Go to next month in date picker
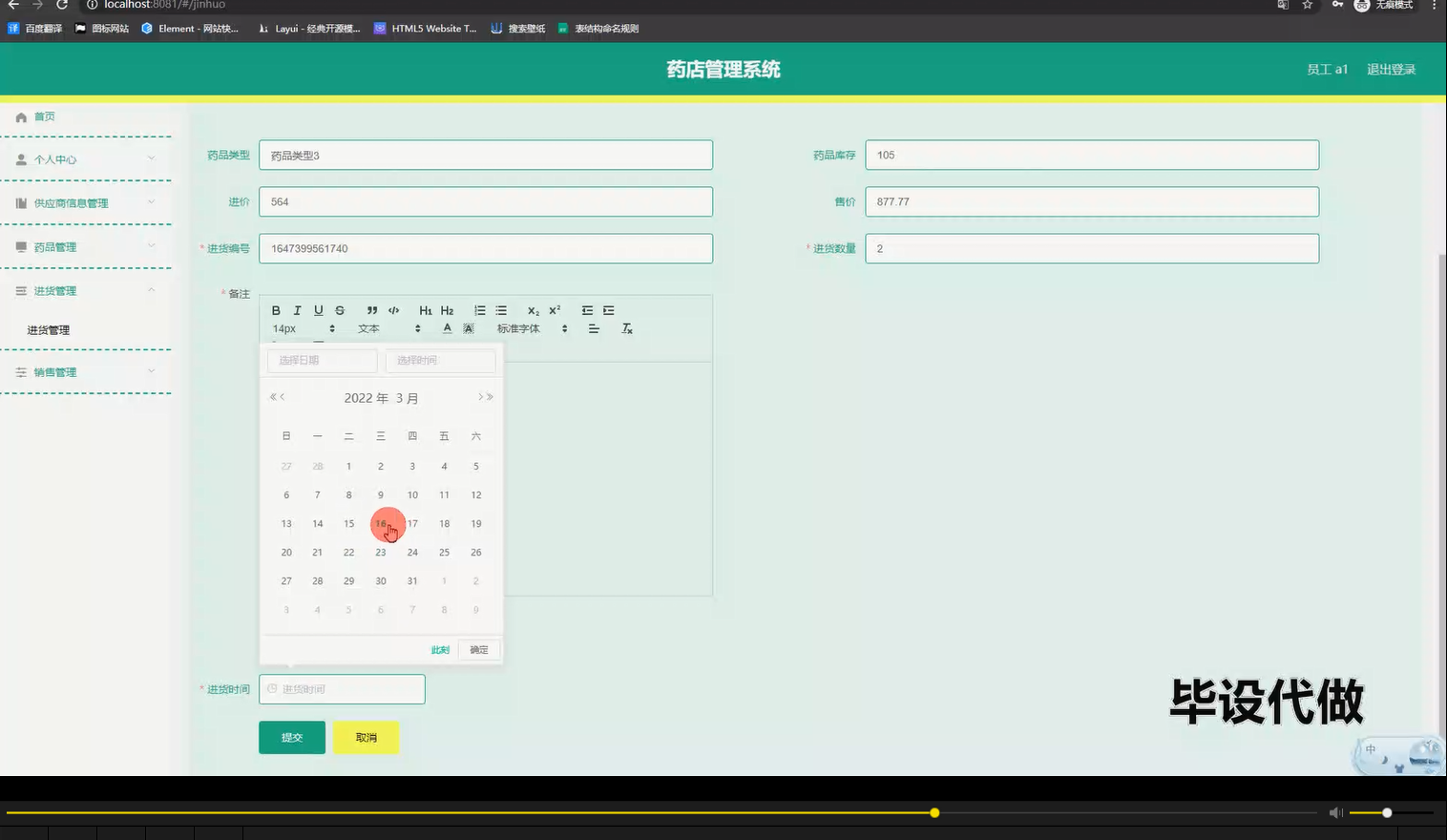The height and width of the screenshot is (840, 1447). pos(481,397)
